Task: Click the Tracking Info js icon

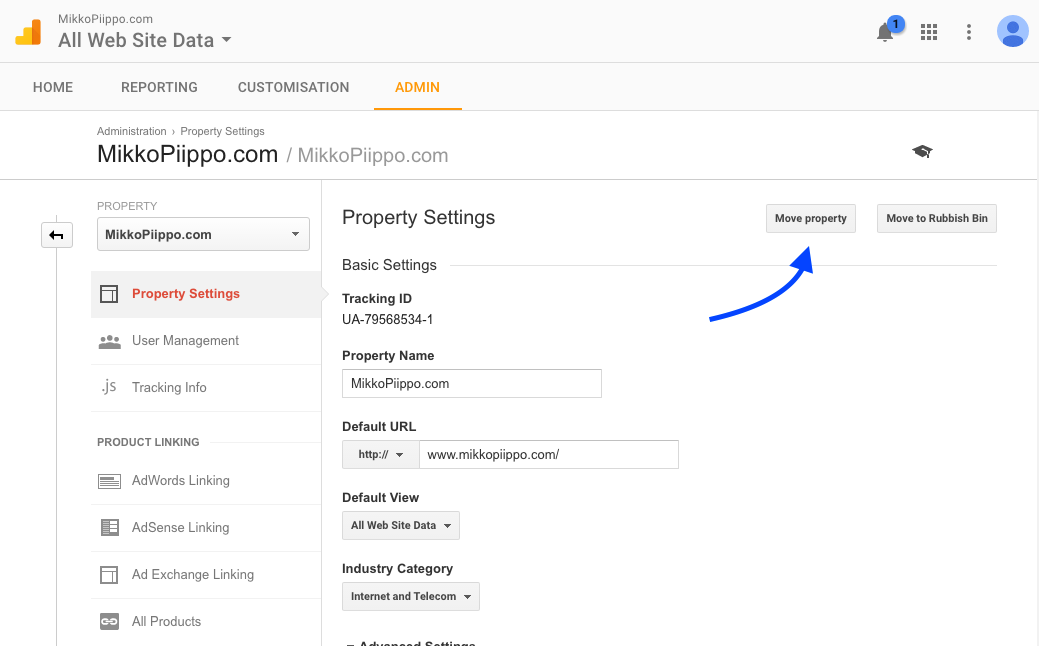Action: [x=109, y=387]
